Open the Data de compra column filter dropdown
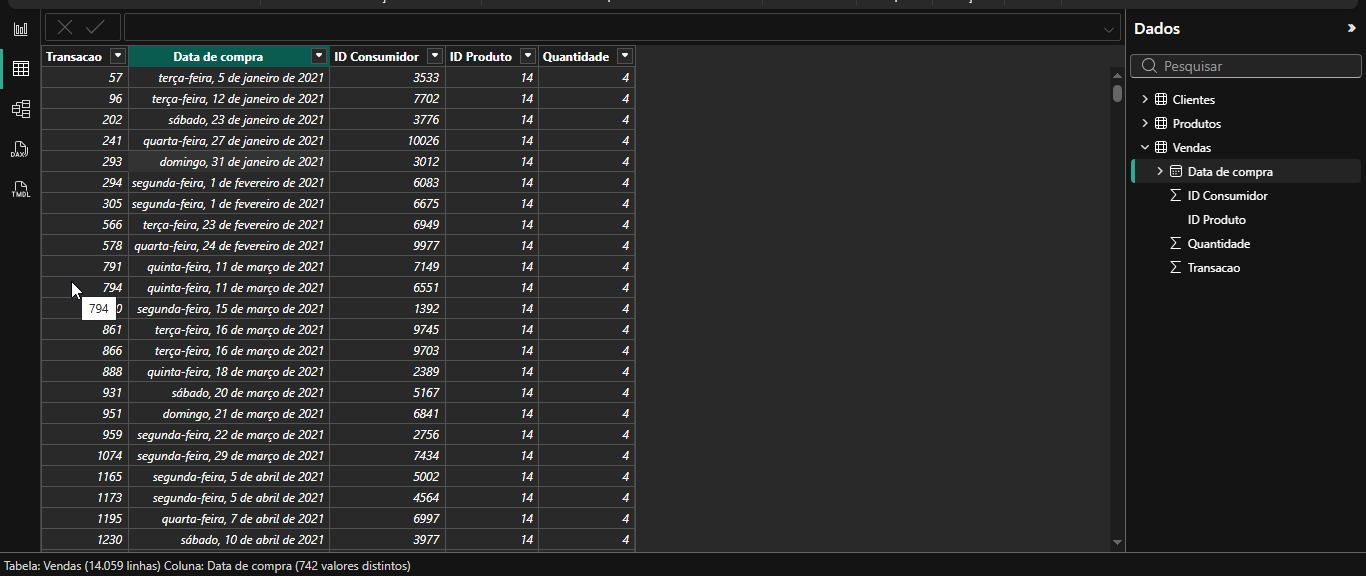The width and height of the screenshot is (1366, 576). 319,56
